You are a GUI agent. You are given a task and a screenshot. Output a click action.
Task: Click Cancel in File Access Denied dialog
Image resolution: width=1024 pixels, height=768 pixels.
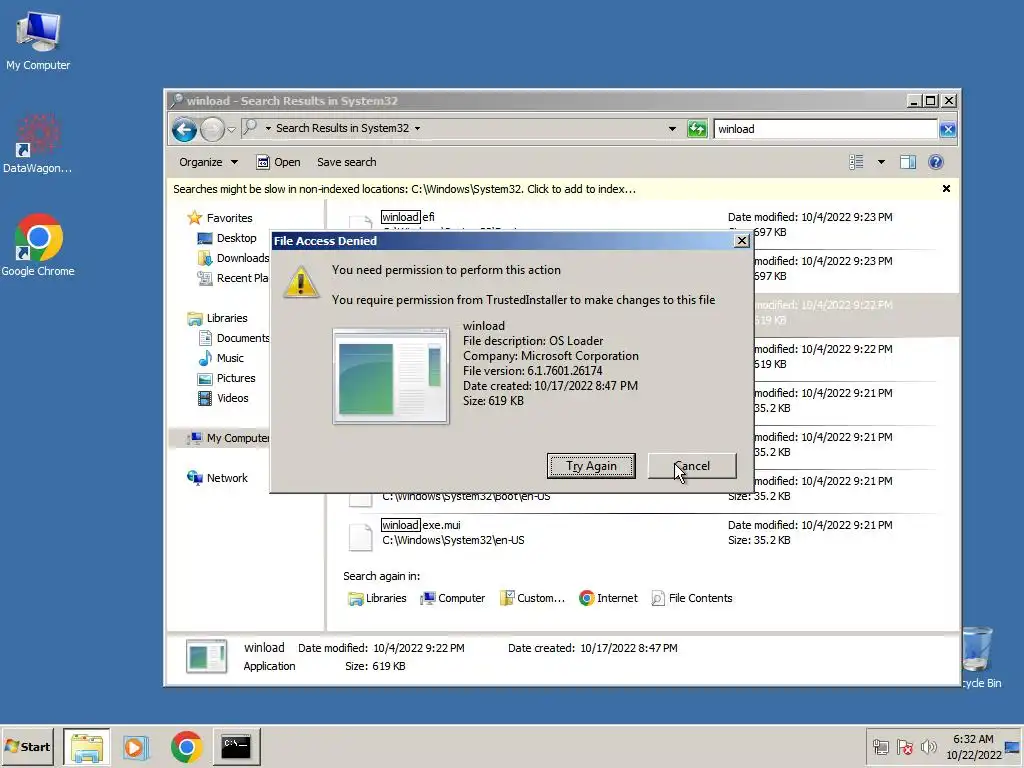(x=692, y=466)
